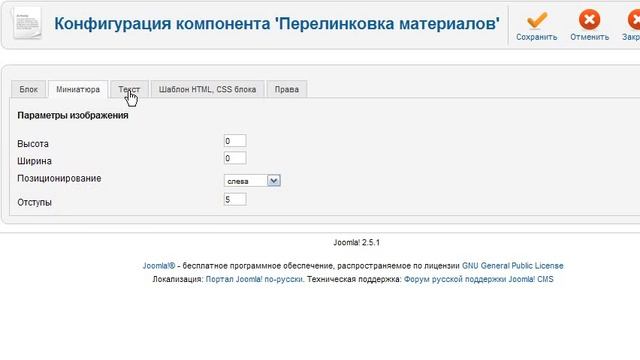Screen dimensions: 640x360
Task: Click the Ширина input field
Action: click(235, 158)
